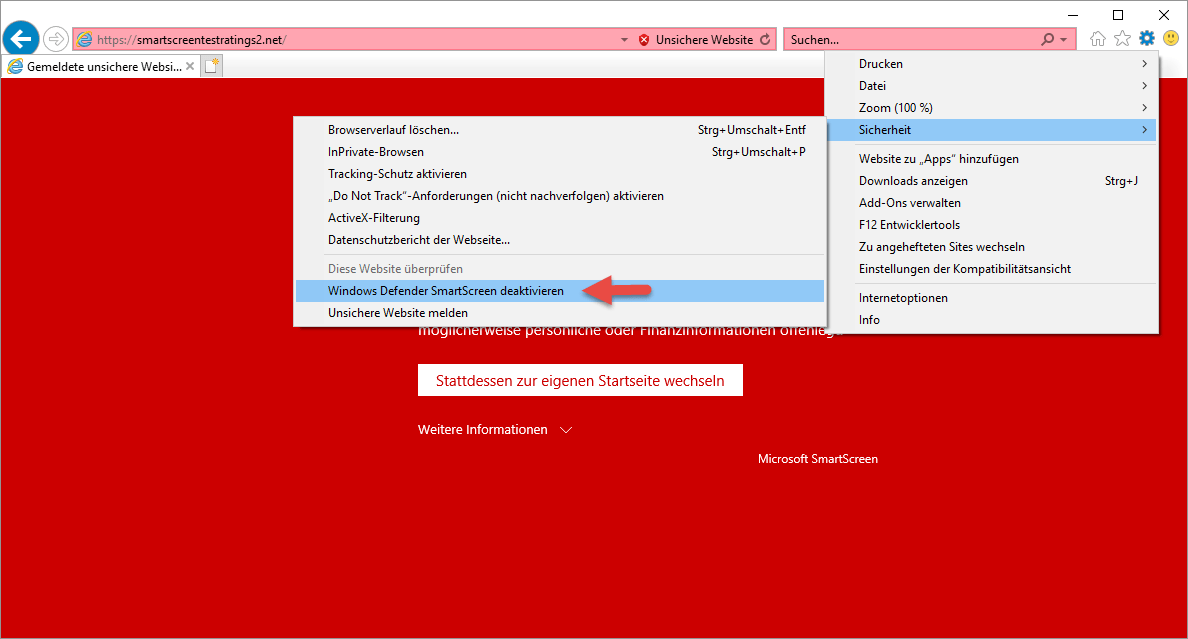This screenshot has height=639, width=1188.
Task: Open a new tab button
Action: coord(212,66)
